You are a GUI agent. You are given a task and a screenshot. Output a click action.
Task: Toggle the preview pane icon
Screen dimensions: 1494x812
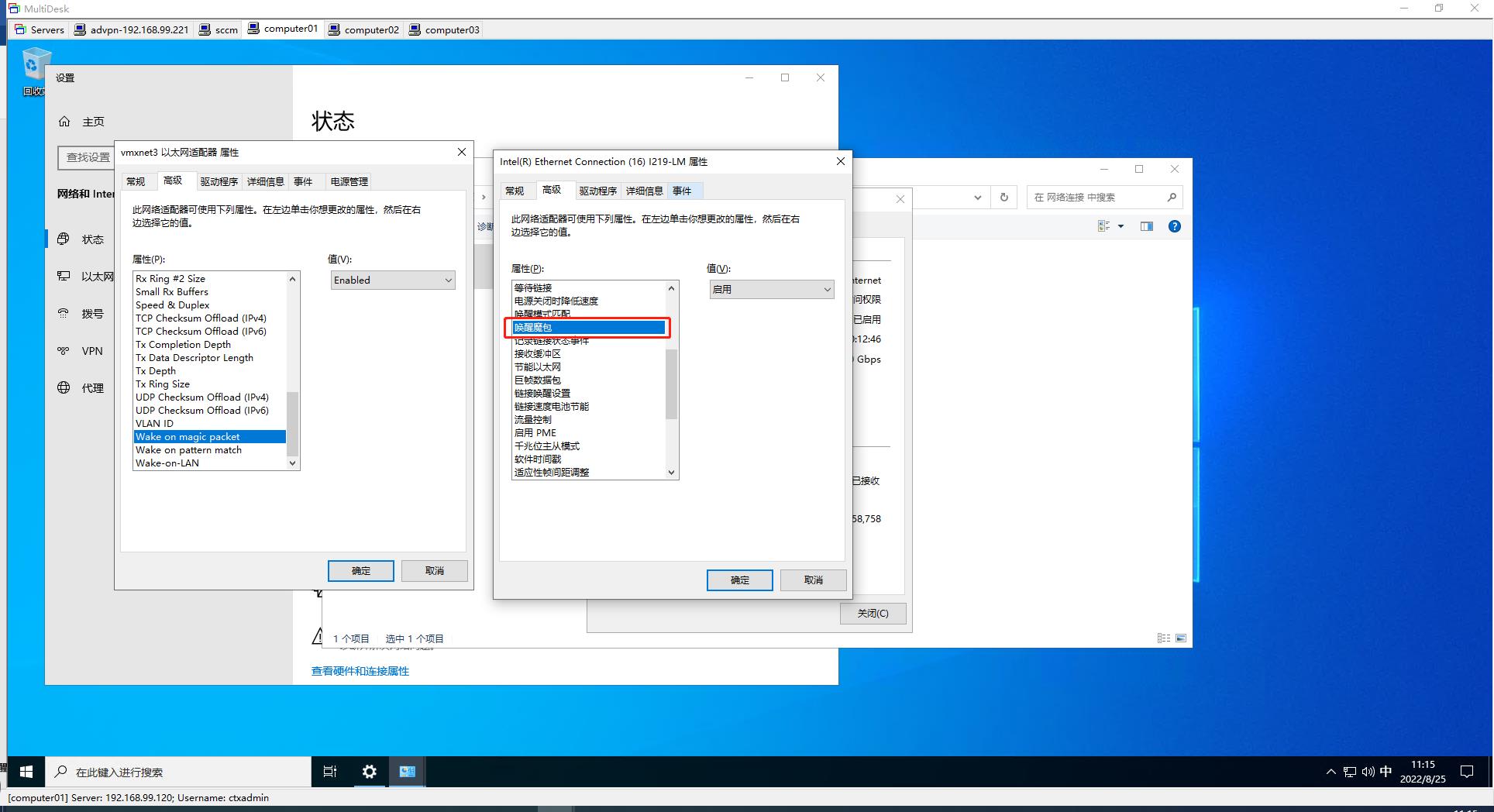[x=1147, y=226]
